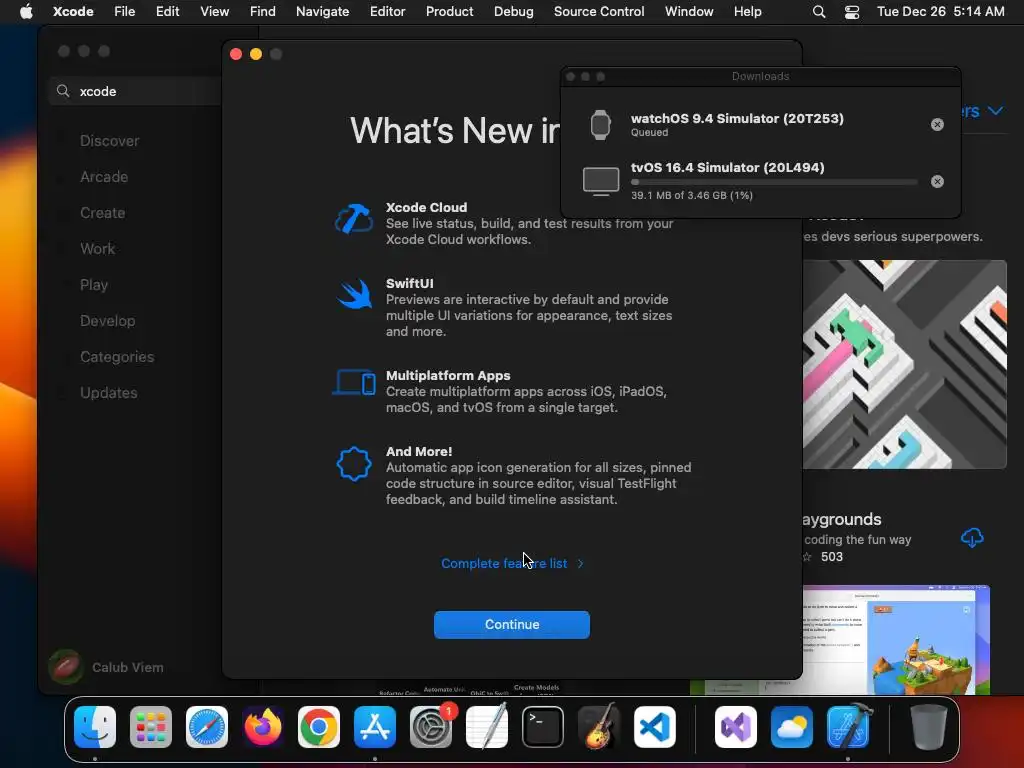Image resolution: width=1024 pixels, height=768 pixels.
Task: Switch to Xcode in the Dock
Action: coord(848,727)
